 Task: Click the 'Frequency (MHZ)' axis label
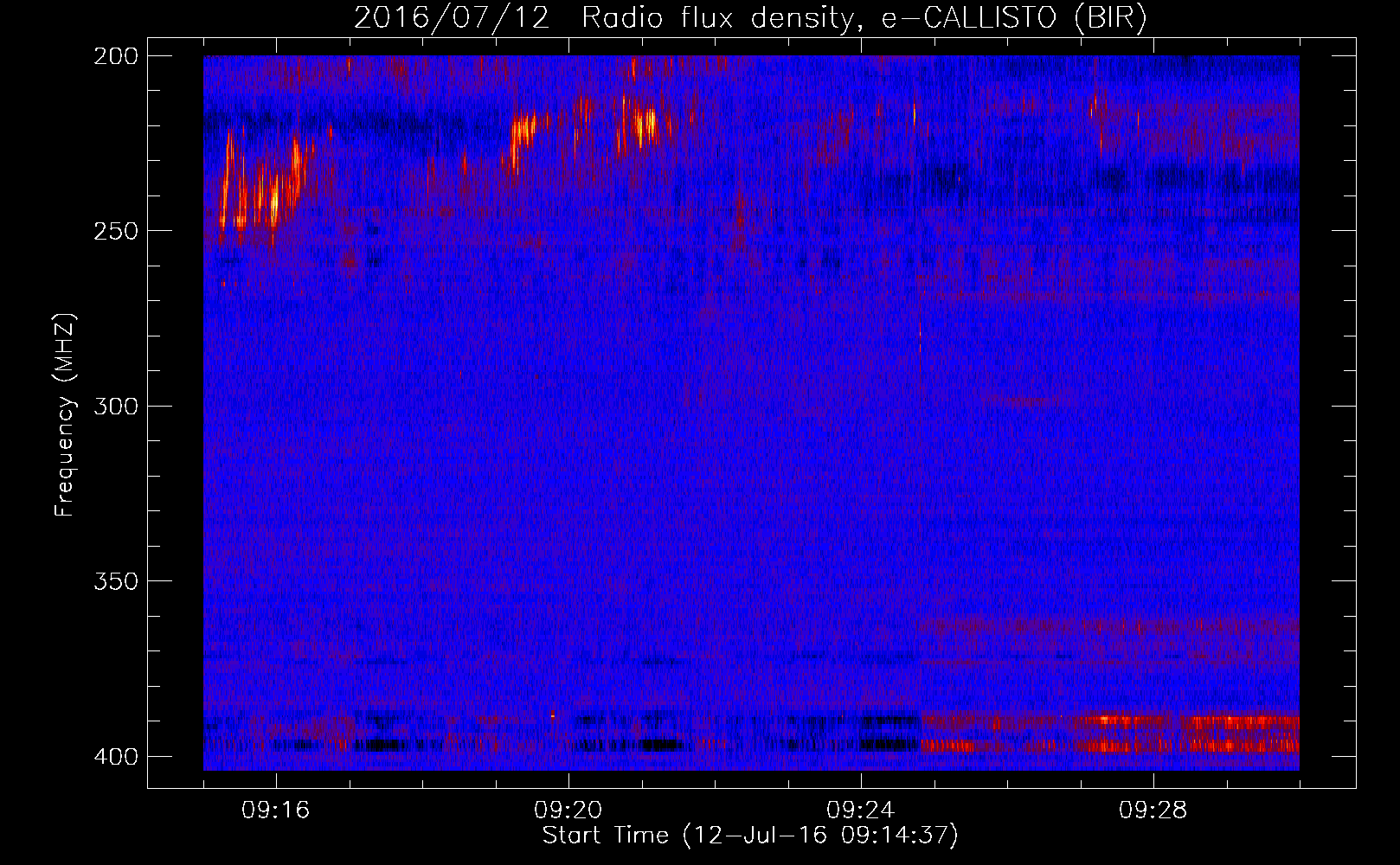pos(65,415)
